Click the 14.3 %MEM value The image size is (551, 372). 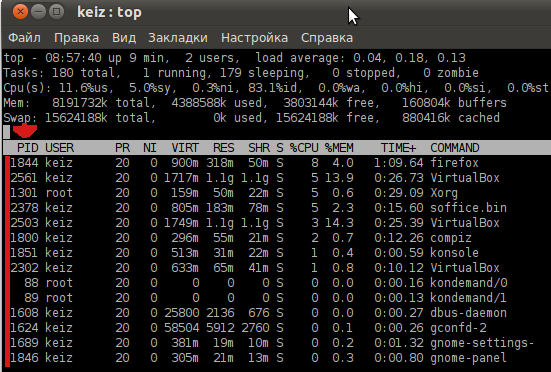(339, 223)
